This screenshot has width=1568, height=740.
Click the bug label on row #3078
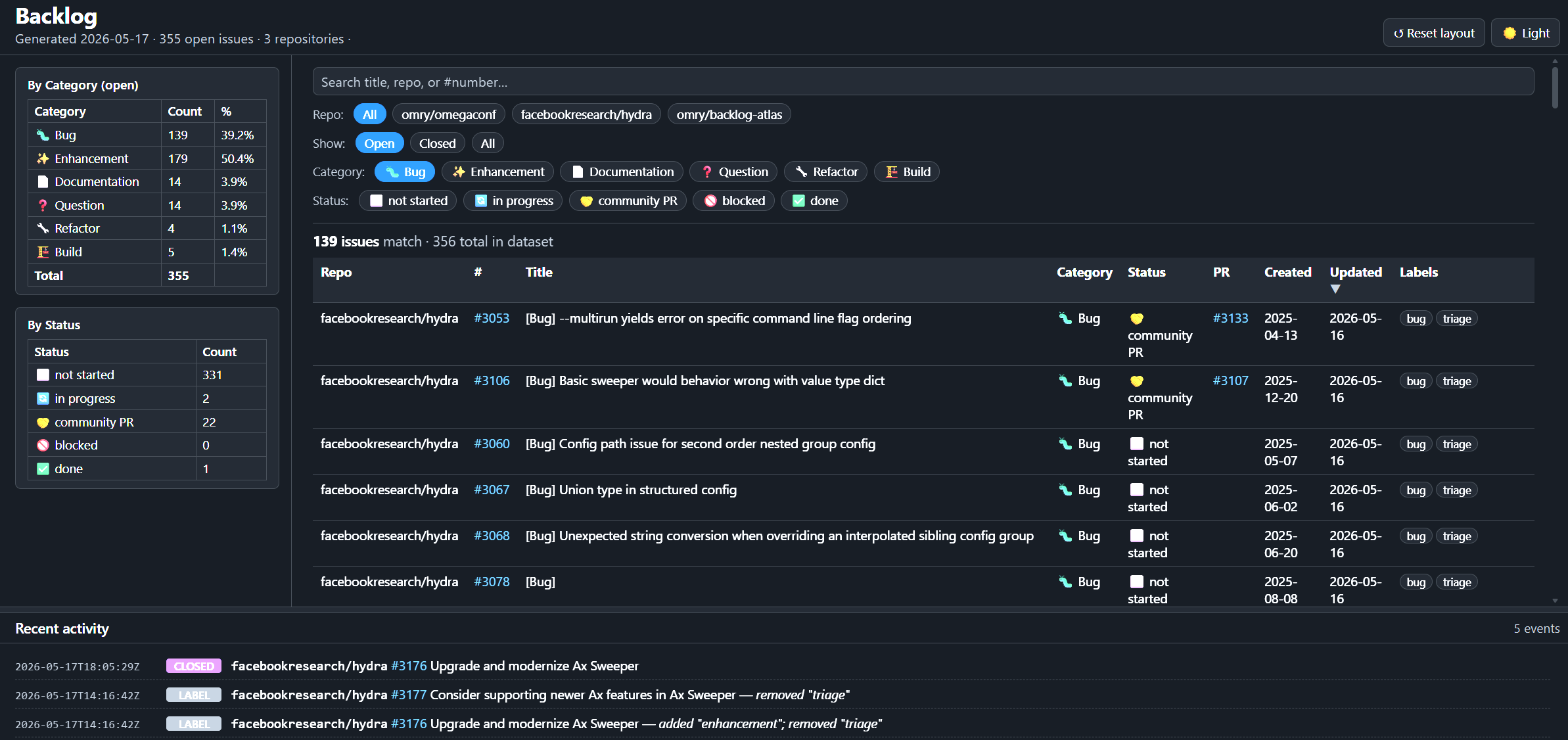pos(1416,582)
